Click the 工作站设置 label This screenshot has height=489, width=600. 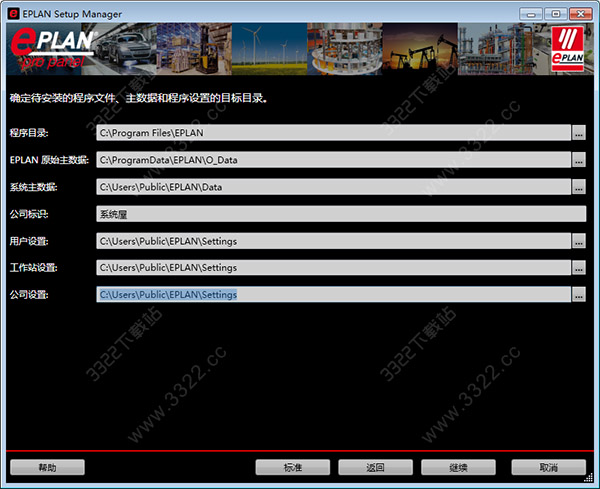[x=34, y=267]
